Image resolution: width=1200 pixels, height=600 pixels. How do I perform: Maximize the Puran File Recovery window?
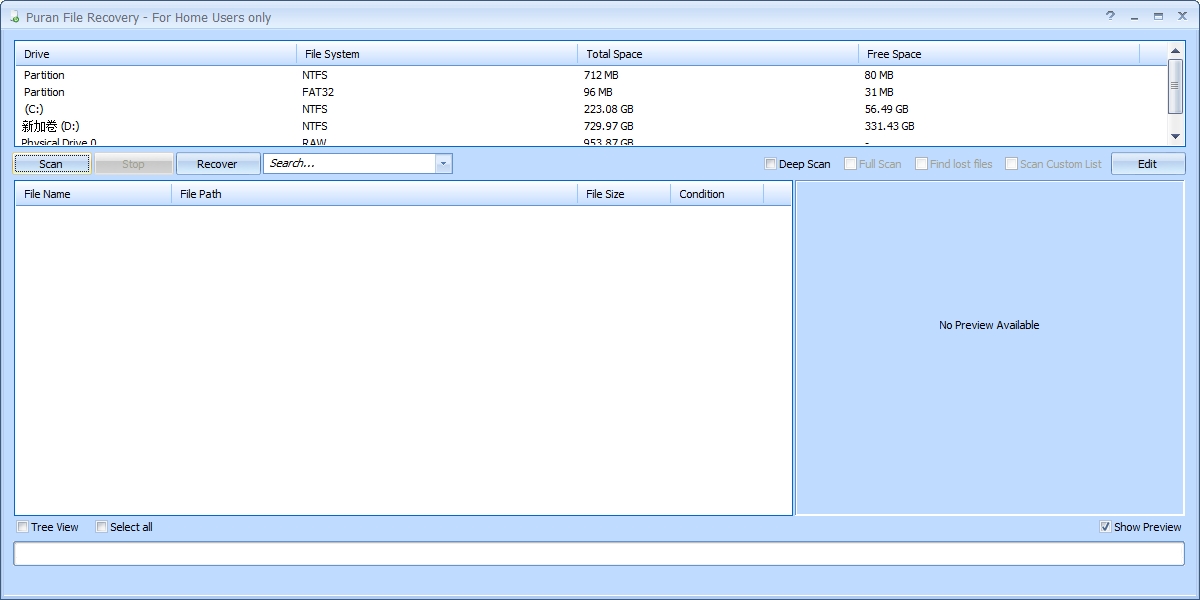click(1158, 16)
